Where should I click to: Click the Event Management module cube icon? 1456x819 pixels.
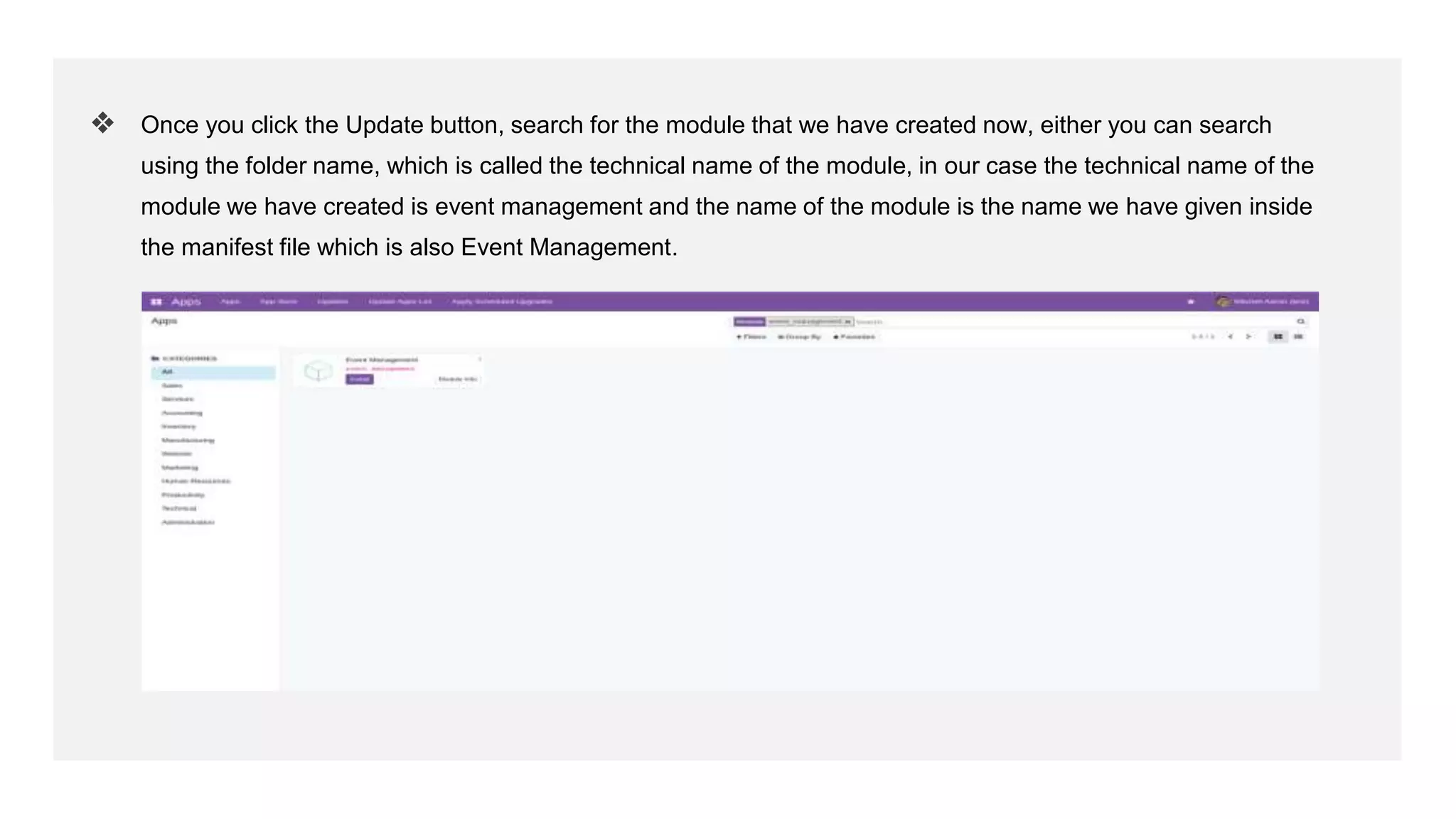(318, 370)
